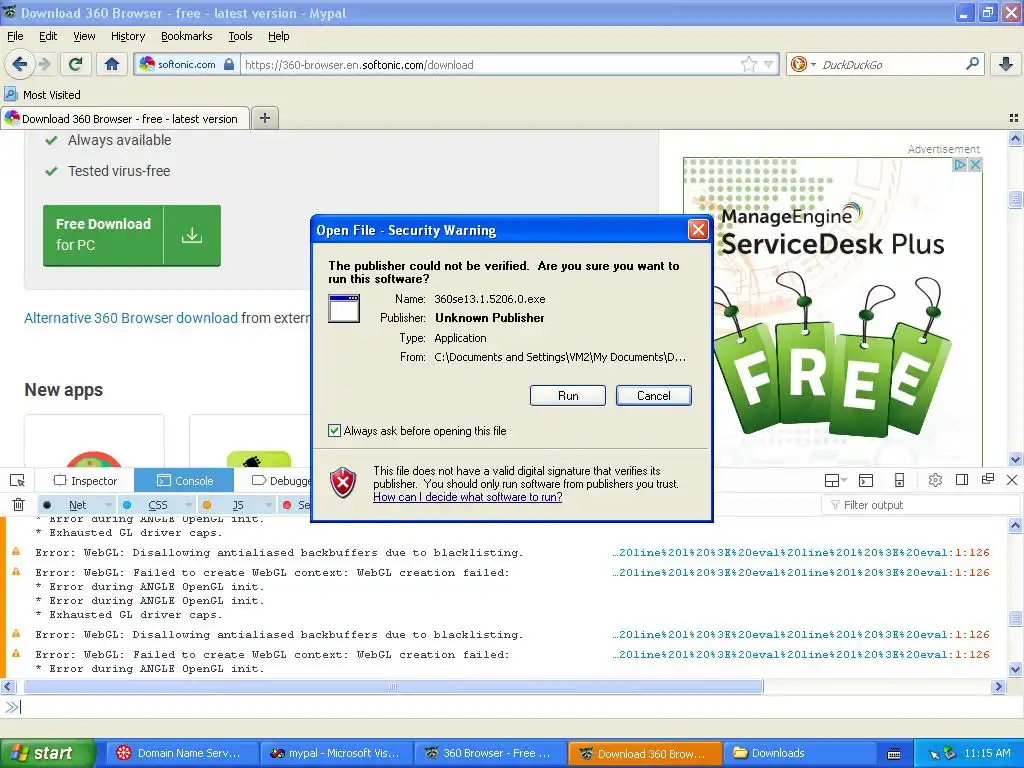The image size is (1024, 768).
Task: Open the History menu
Action: [x=127, y=36]
